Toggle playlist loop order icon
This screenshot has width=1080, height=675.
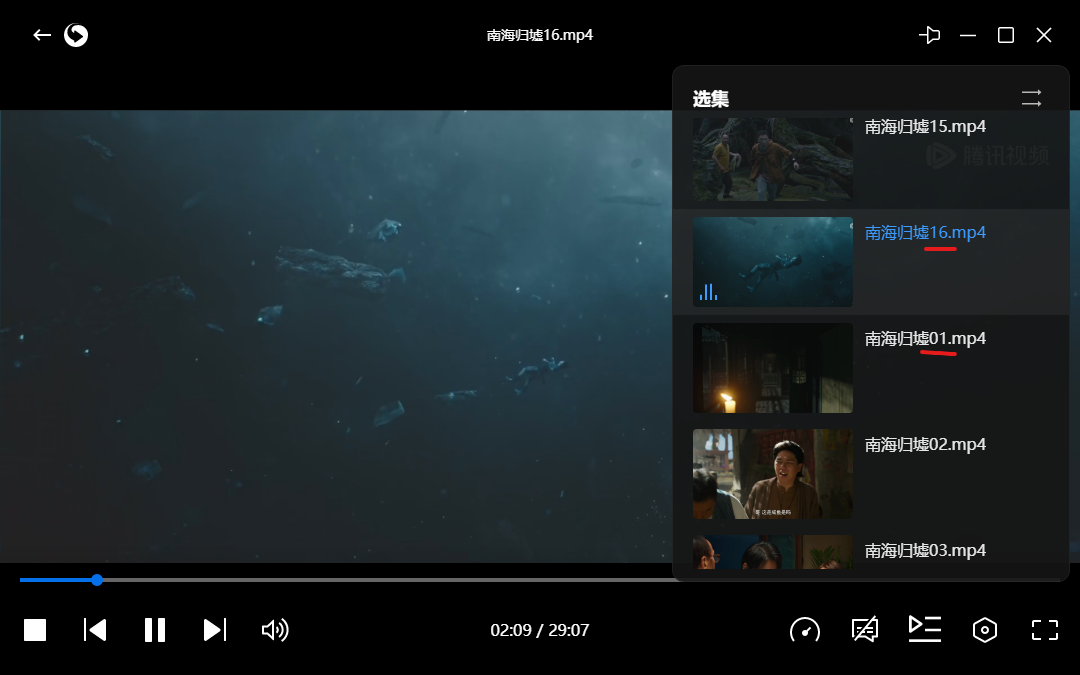[1031, 98]
